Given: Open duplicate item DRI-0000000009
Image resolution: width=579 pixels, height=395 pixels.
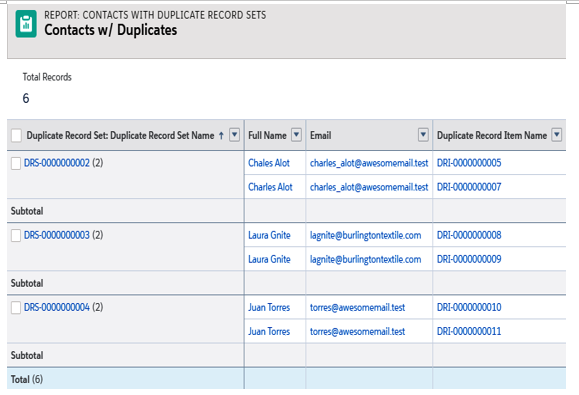Looking at the screenshot, I should 469,259.
